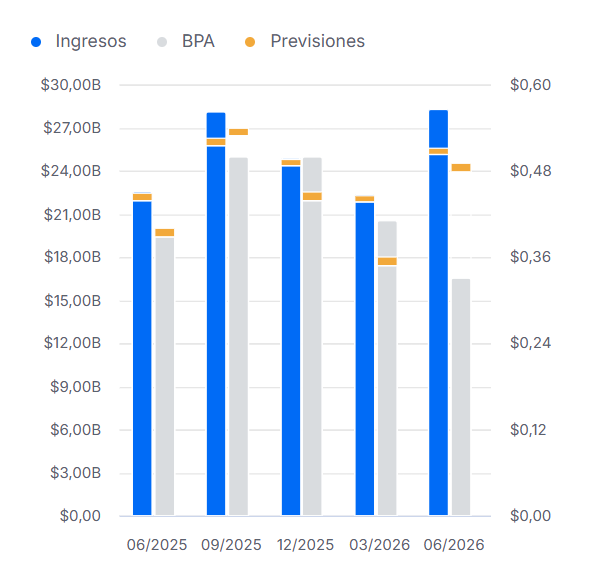Viewport: 600px width, 585px height.
Task: Select the blue revenue bar for 06/2025
Action: (142, 354)
